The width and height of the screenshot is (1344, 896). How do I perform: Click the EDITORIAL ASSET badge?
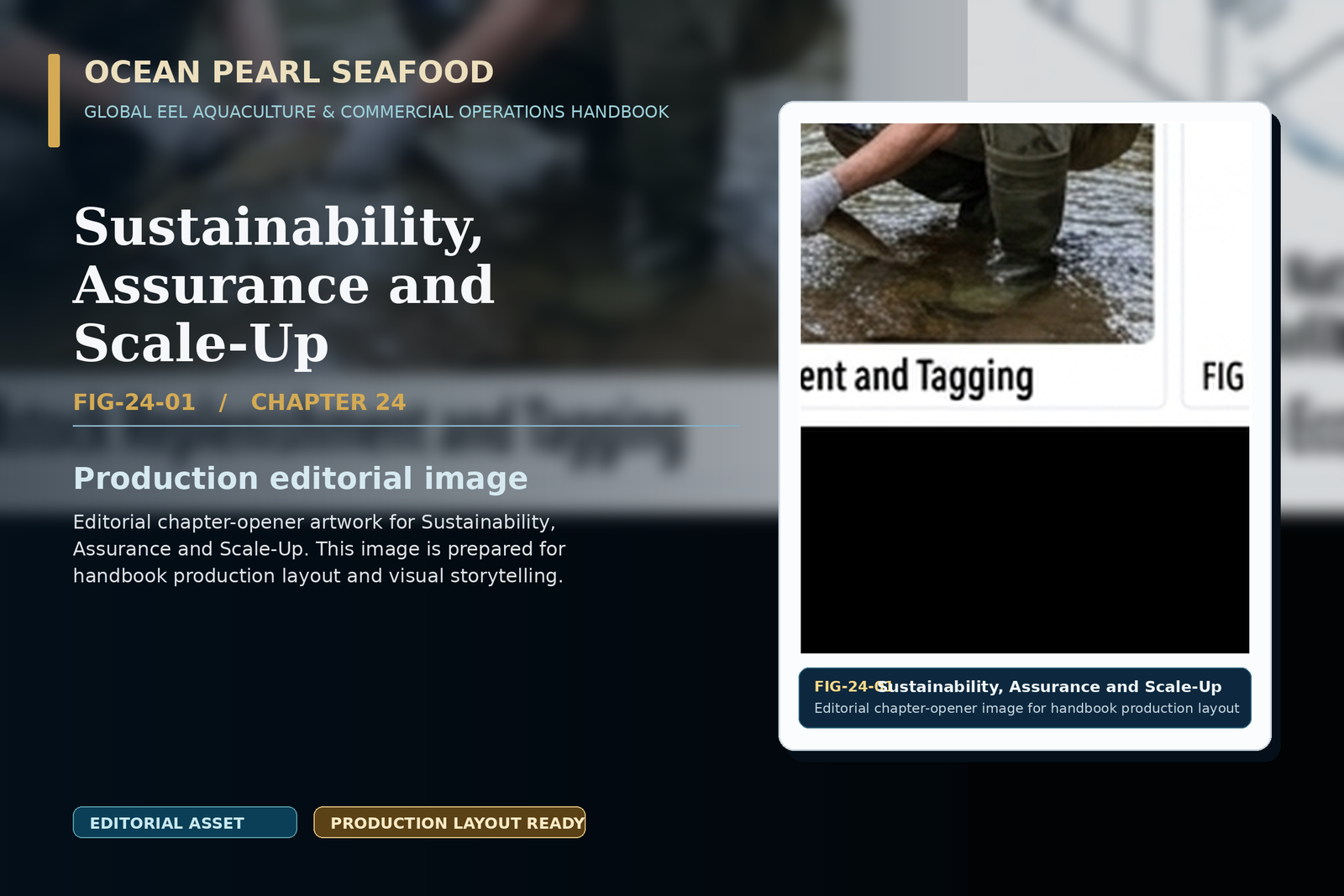[x=185, y=822]
